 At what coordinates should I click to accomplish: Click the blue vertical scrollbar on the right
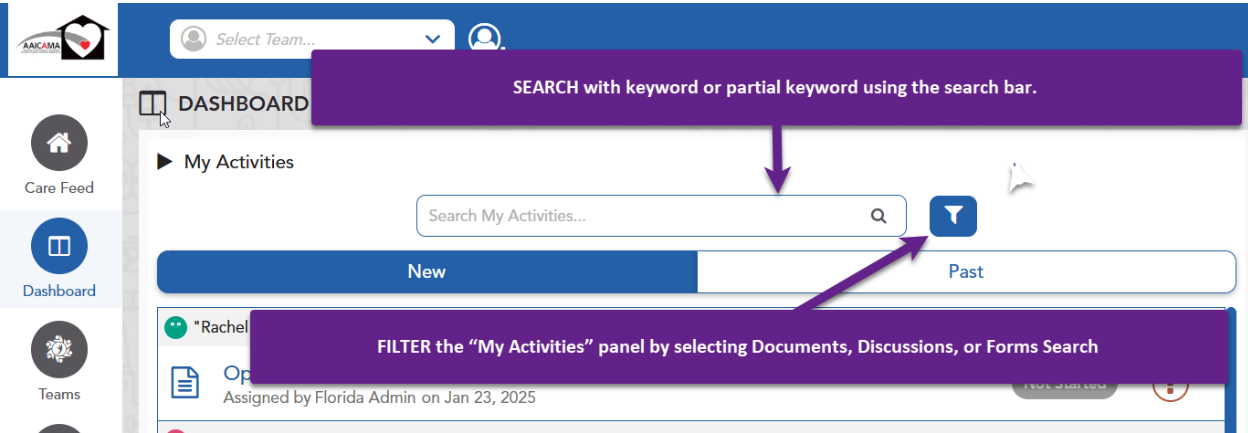click(x=1231, y=370)
